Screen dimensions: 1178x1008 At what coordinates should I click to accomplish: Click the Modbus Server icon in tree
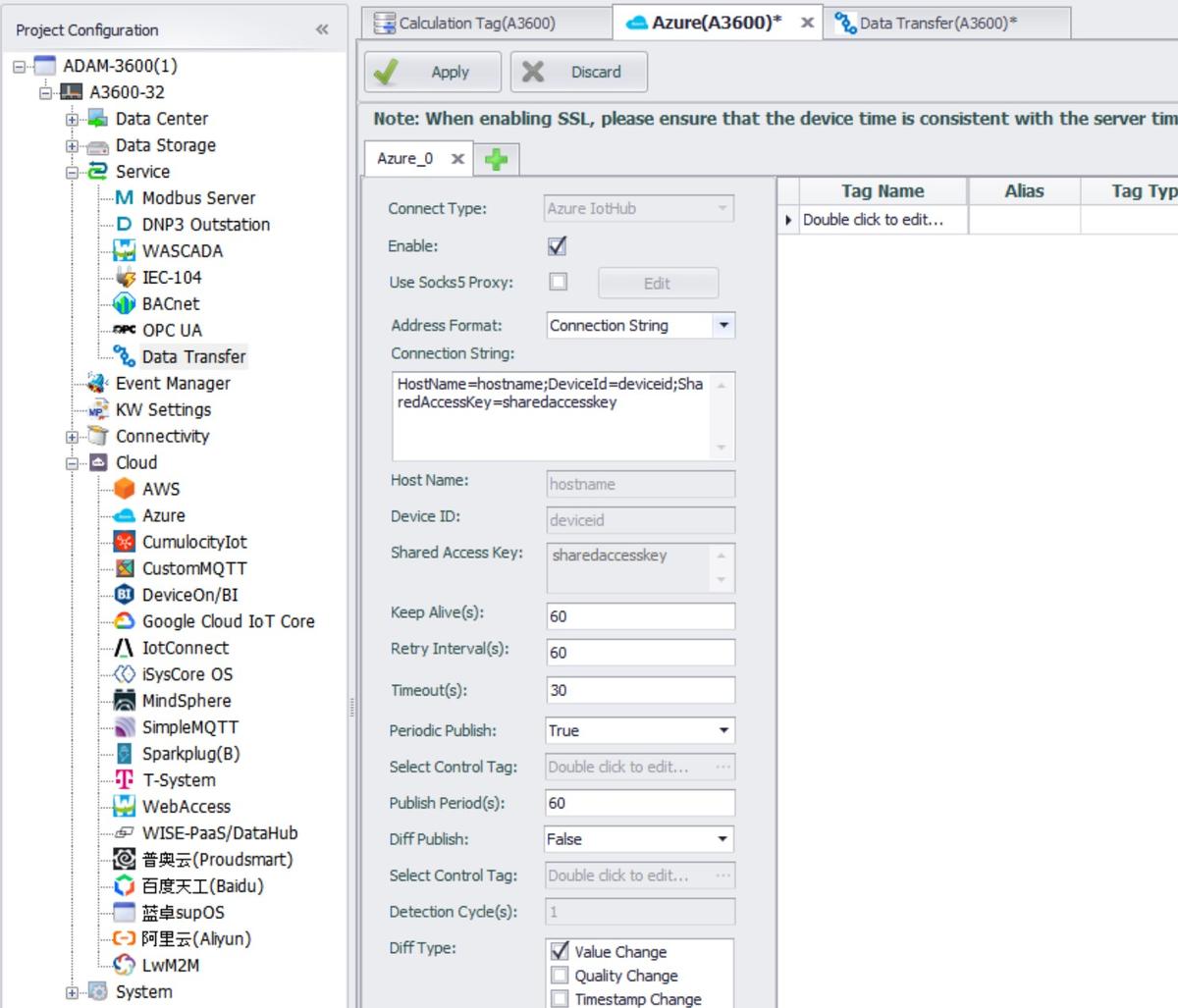pos(125,198)
